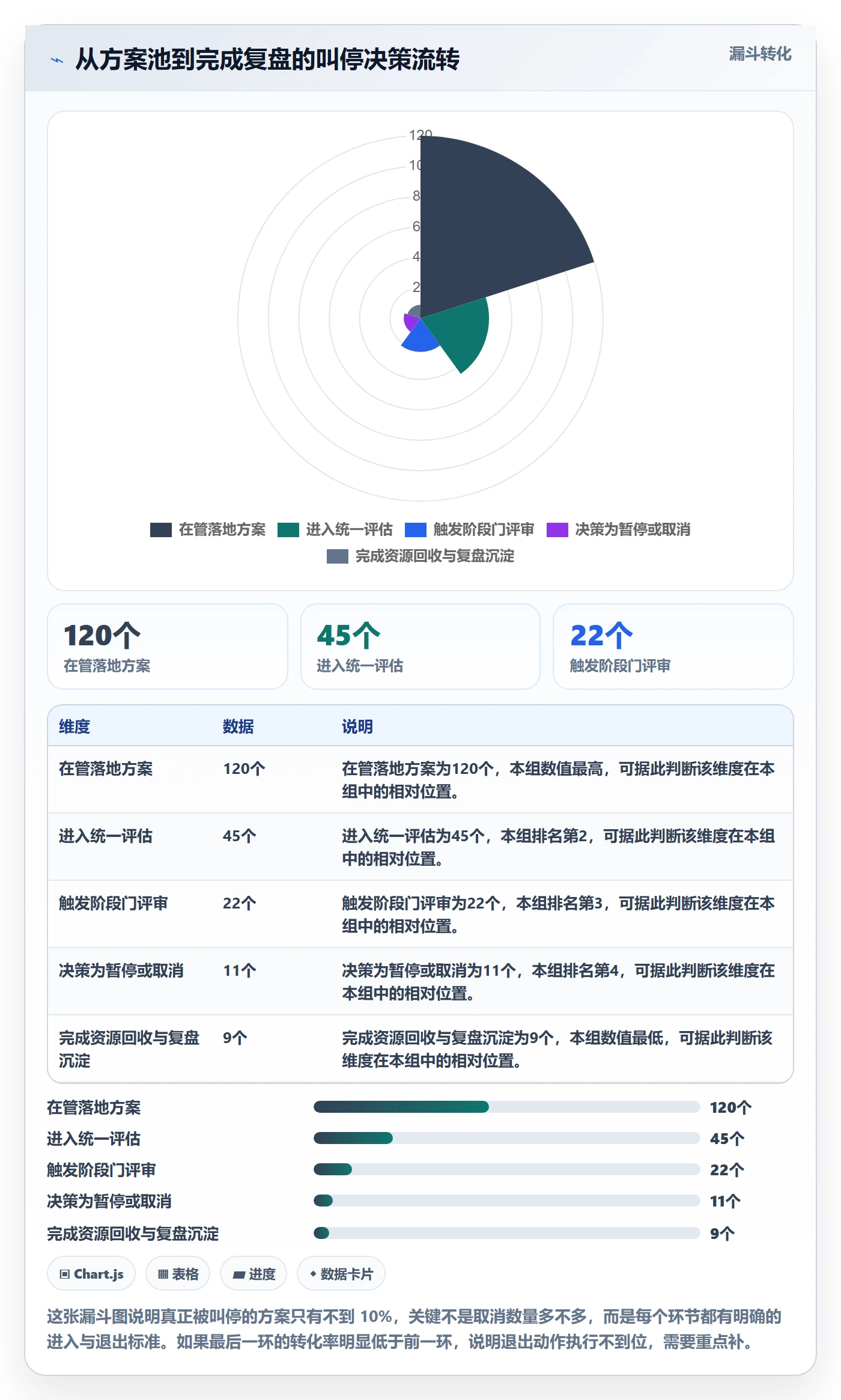841x1400 pixels.
Task: Click the 维度 column header
Action: point(74,726)
